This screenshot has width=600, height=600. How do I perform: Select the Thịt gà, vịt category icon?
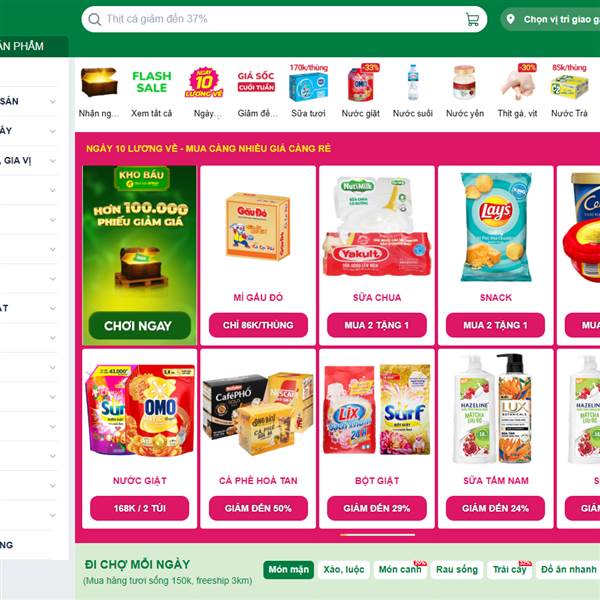[x=517, y=83]
